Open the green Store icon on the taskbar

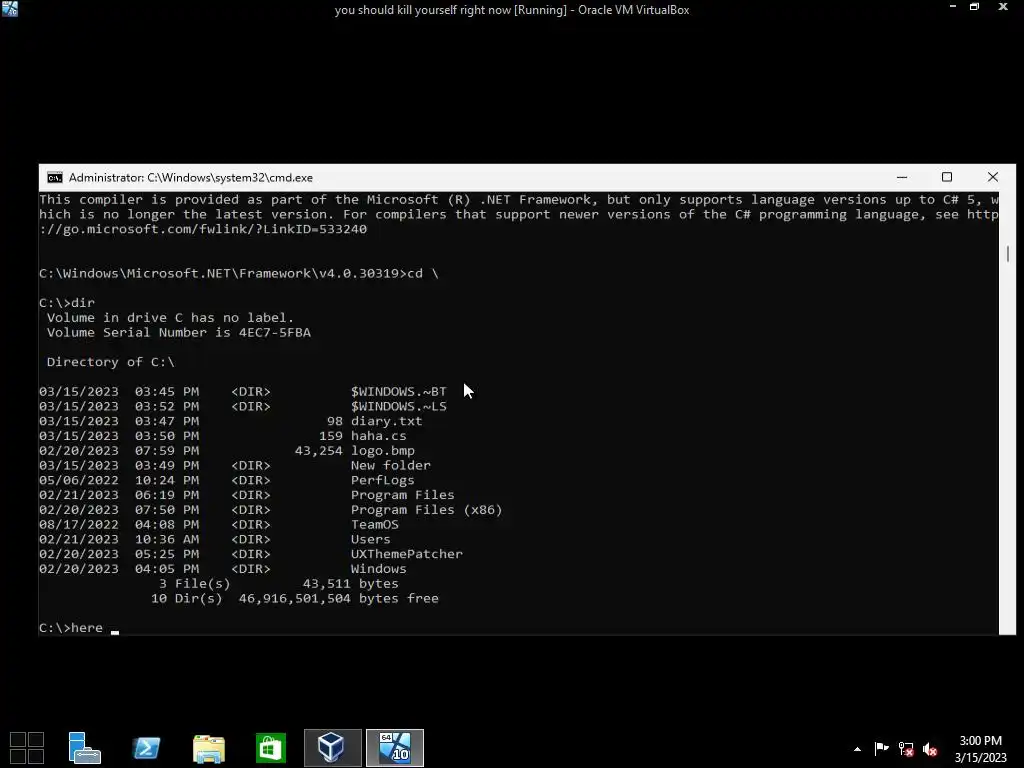270,748
